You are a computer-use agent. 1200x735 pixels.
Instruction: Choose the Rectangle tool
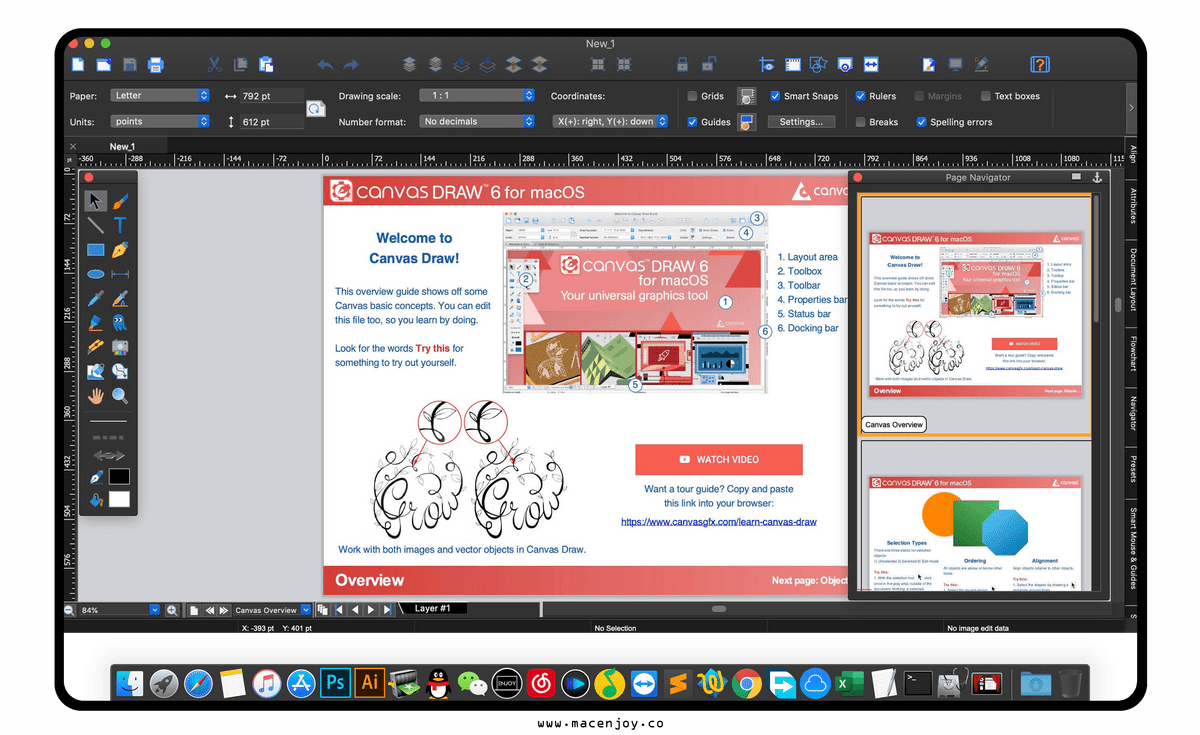click(96, 249)
